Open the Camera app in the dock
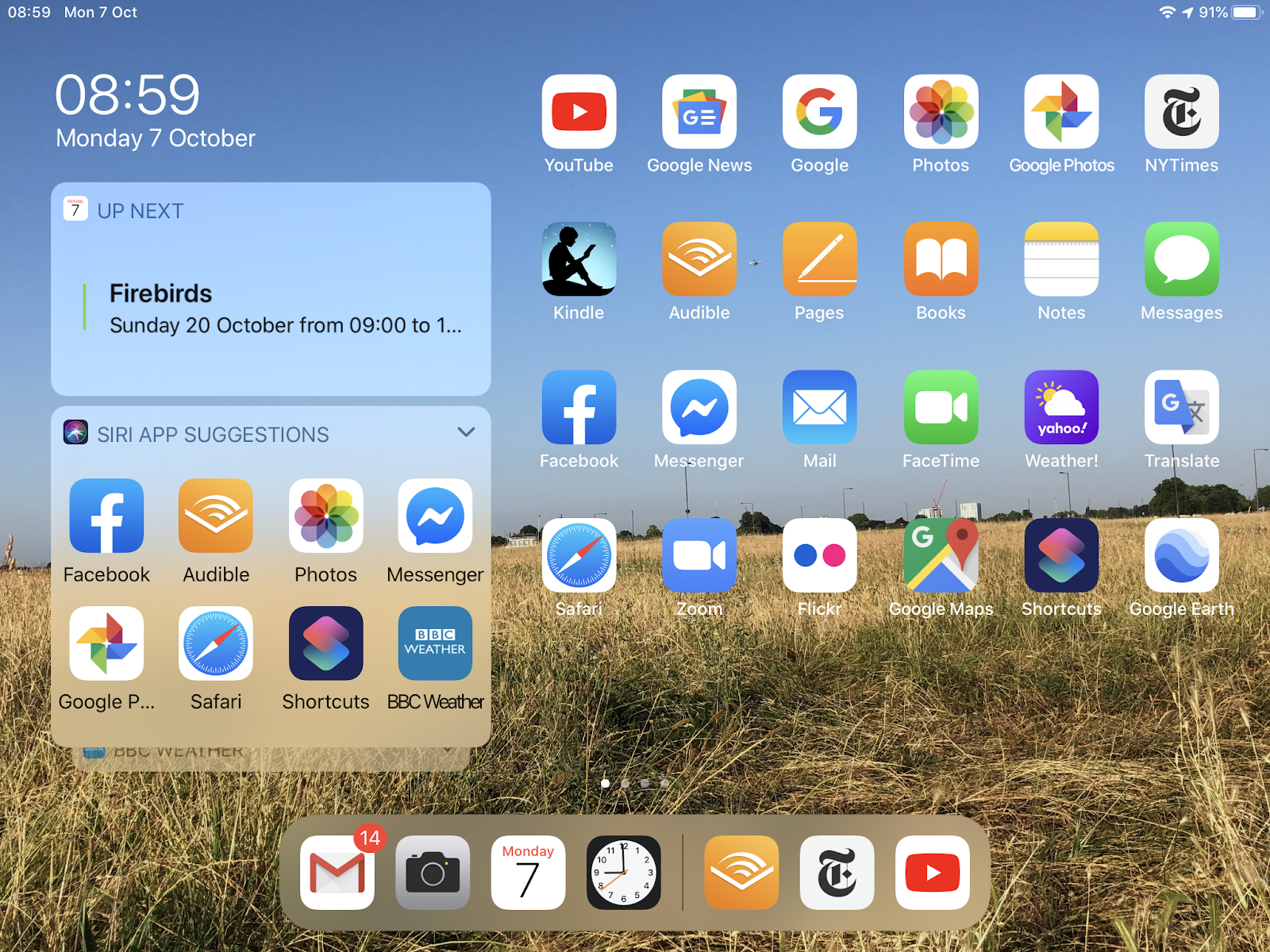 [x=433, y=873]
